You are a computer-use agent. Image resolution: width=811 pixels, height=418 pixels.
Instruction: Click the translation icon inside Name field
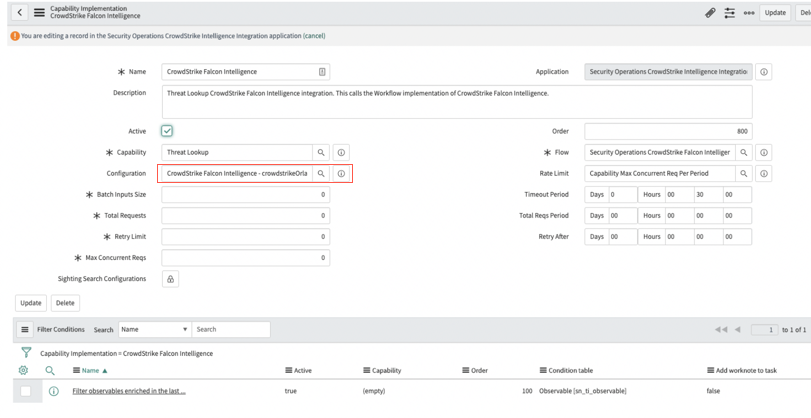click(x=322, y=72)
